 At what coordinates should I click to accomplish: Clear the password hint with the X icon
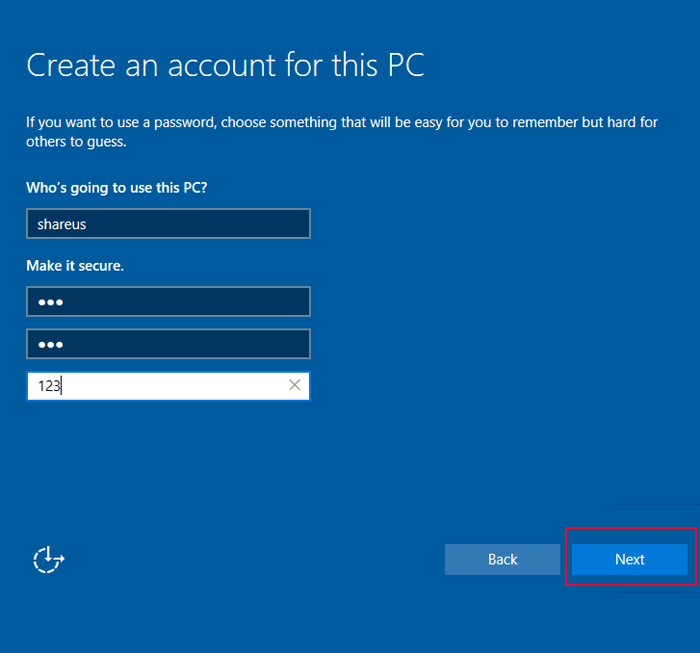[295, 385]
